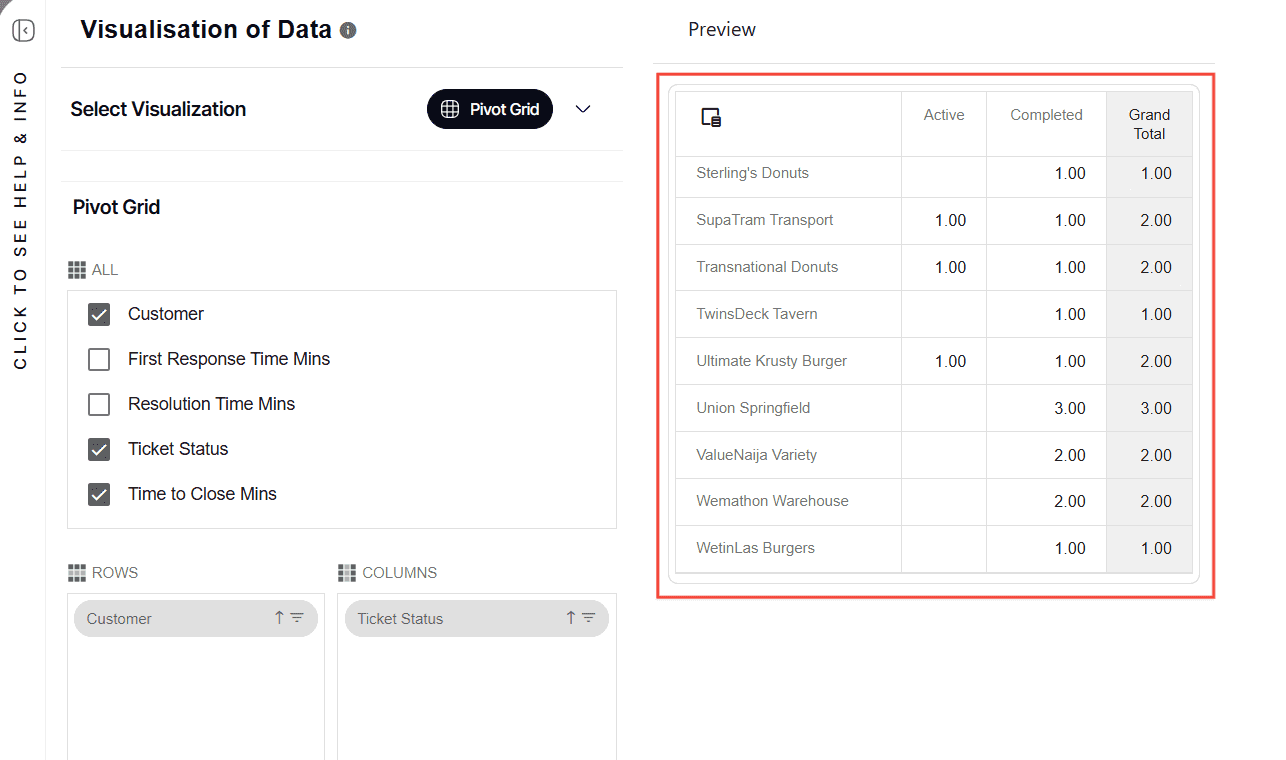
Task: Uncheck the Customer checkbox
Action: [x=99, y=314]
